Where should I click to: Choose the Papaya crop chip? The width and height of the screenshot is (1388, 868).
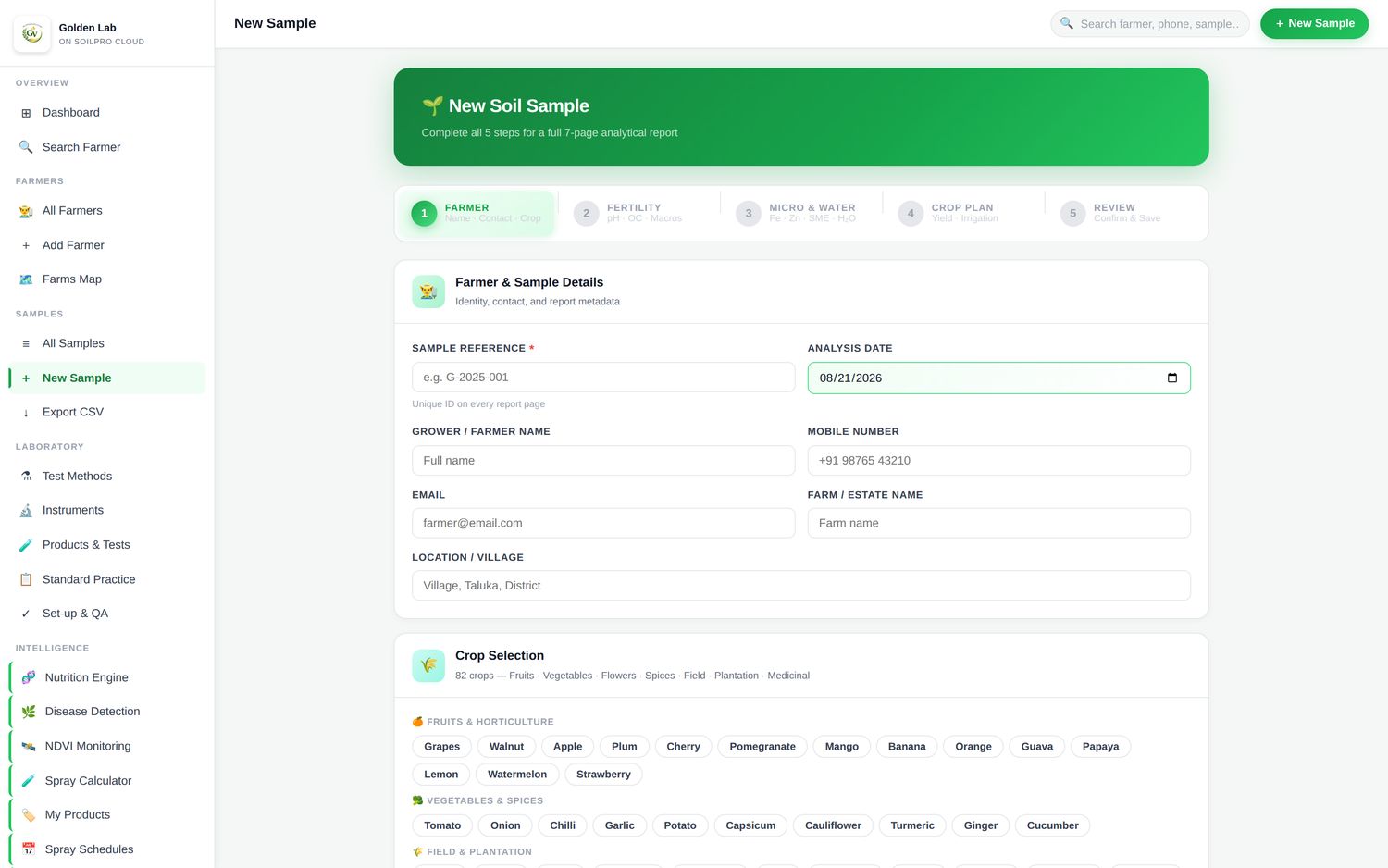pyautogui.click(x=1101, y=747)
